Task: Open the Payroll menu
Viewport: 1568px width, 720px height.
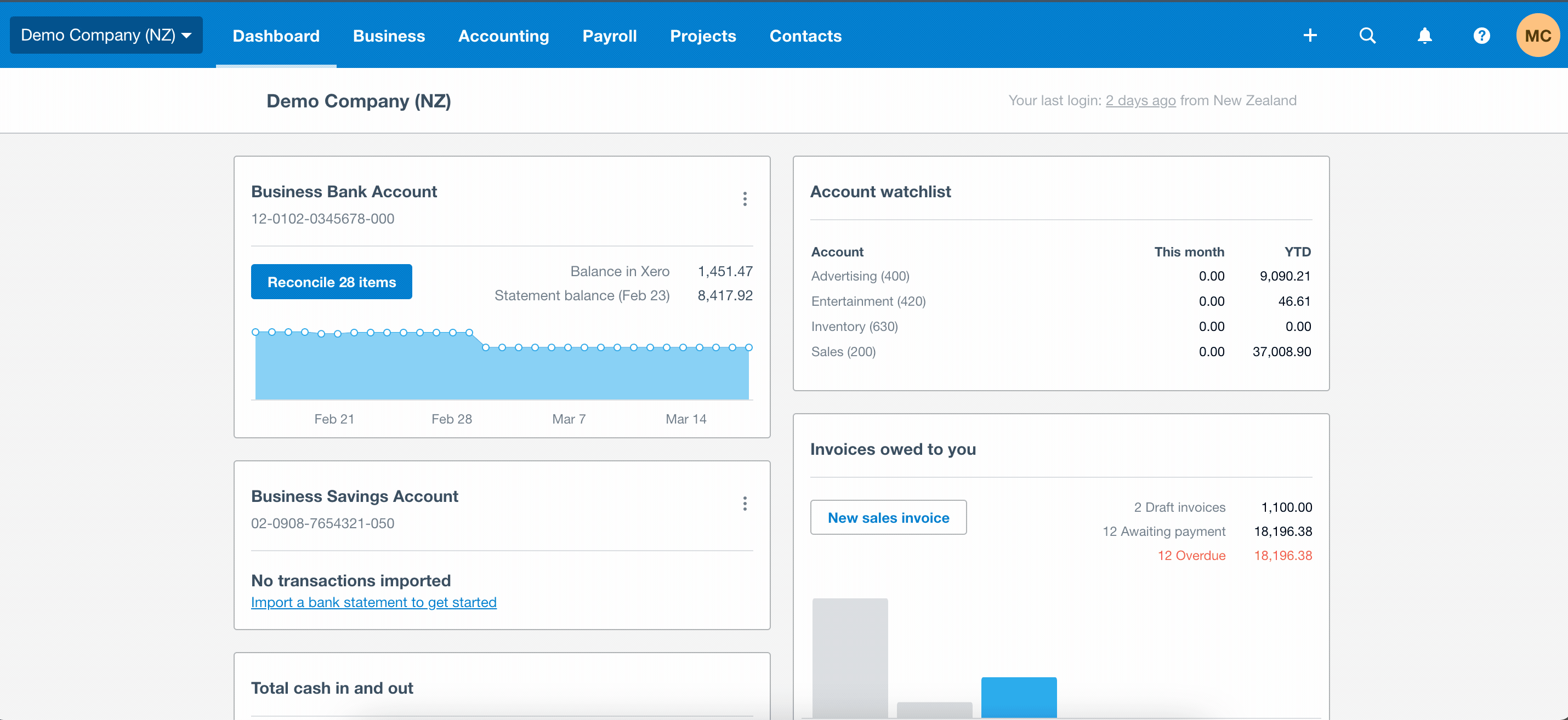Action: [609, 36]
